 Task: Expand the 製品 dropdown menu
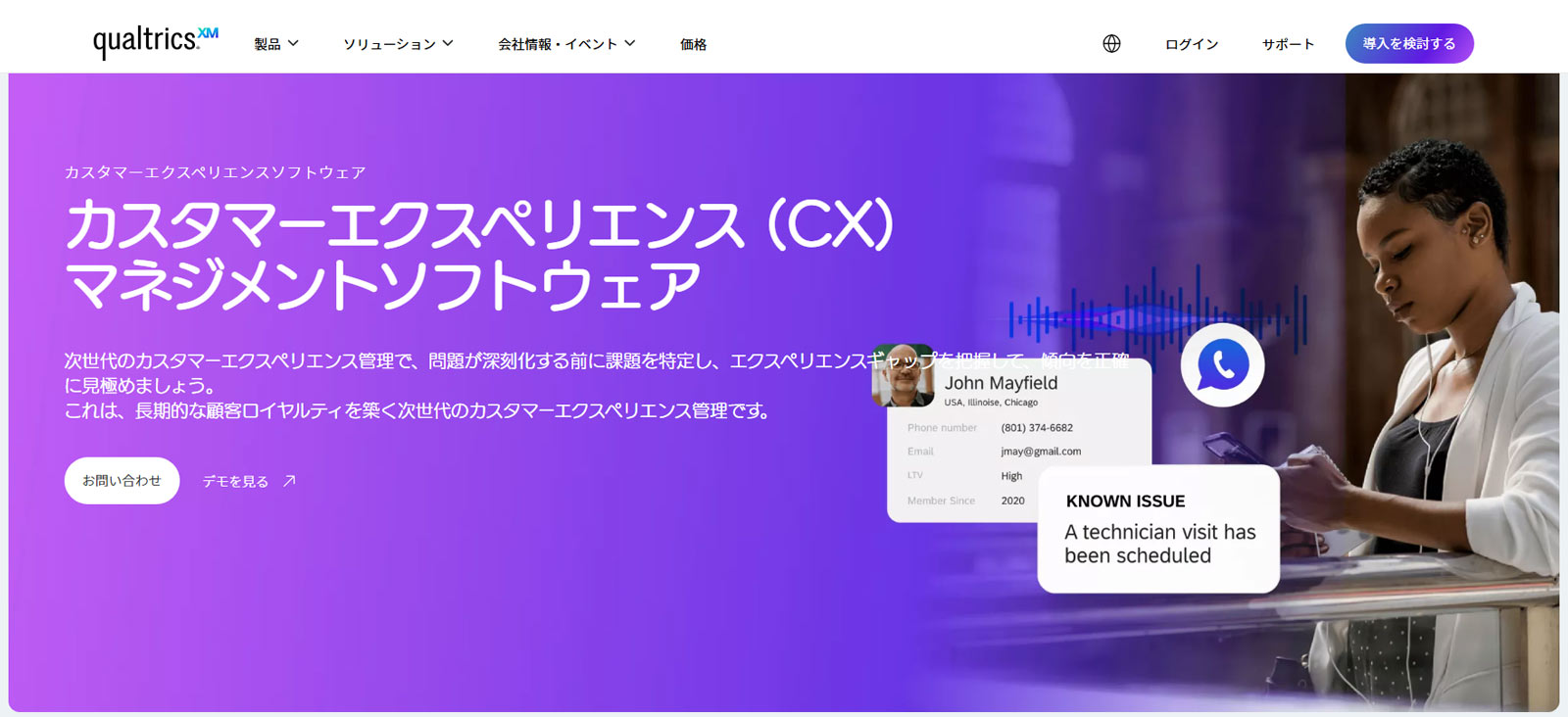click(276, 44)
